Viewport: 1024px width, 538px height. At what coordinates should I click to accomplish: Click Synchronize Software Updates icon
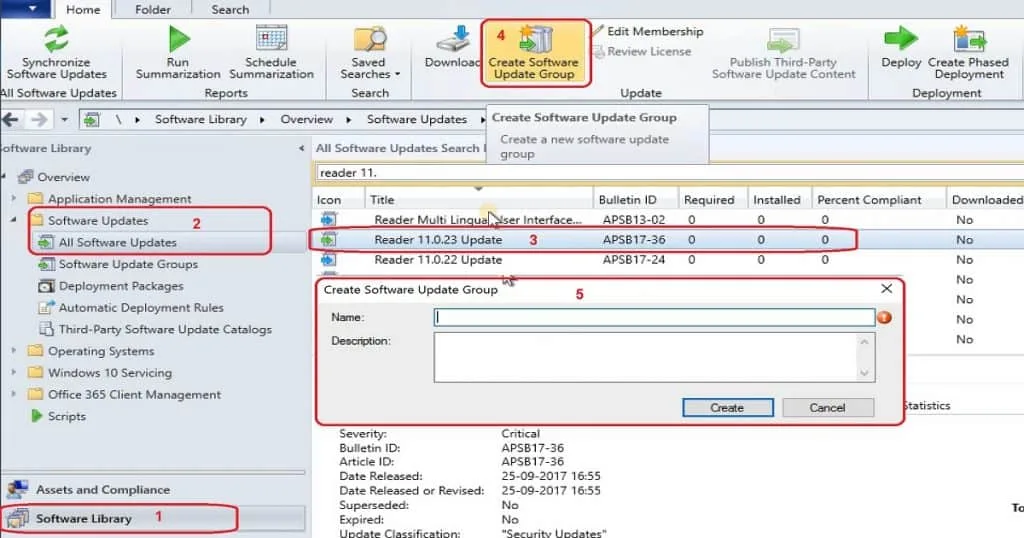56,40
